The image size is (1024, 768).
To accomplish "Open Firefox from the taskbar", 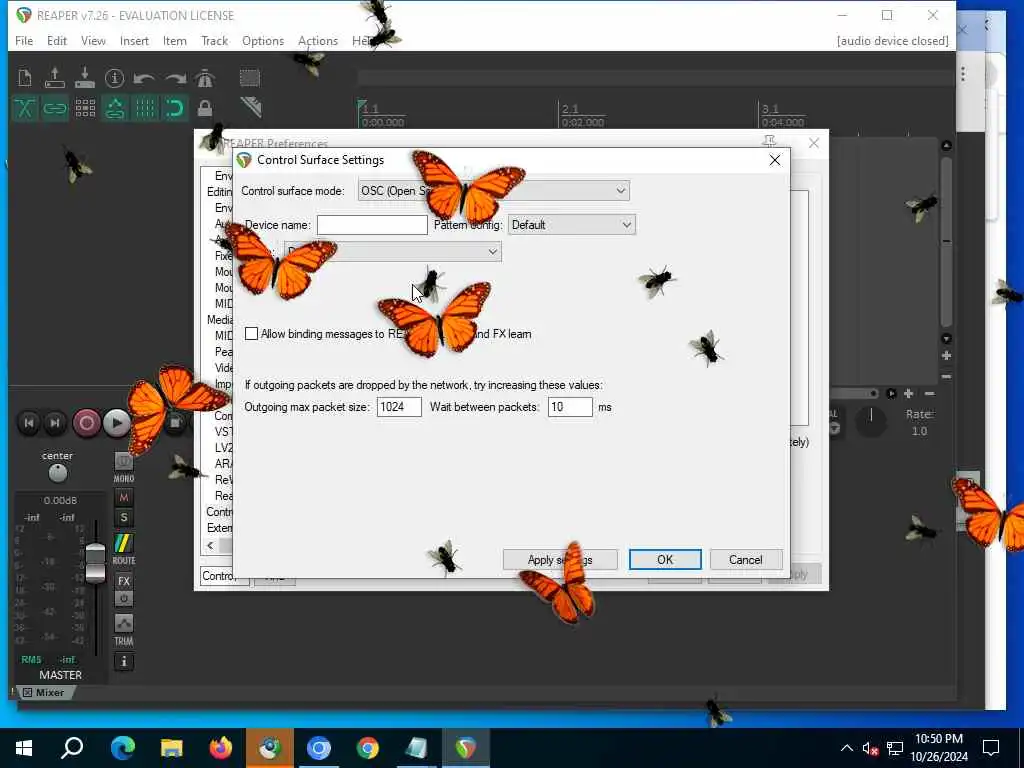I will (x=221, y=747).
